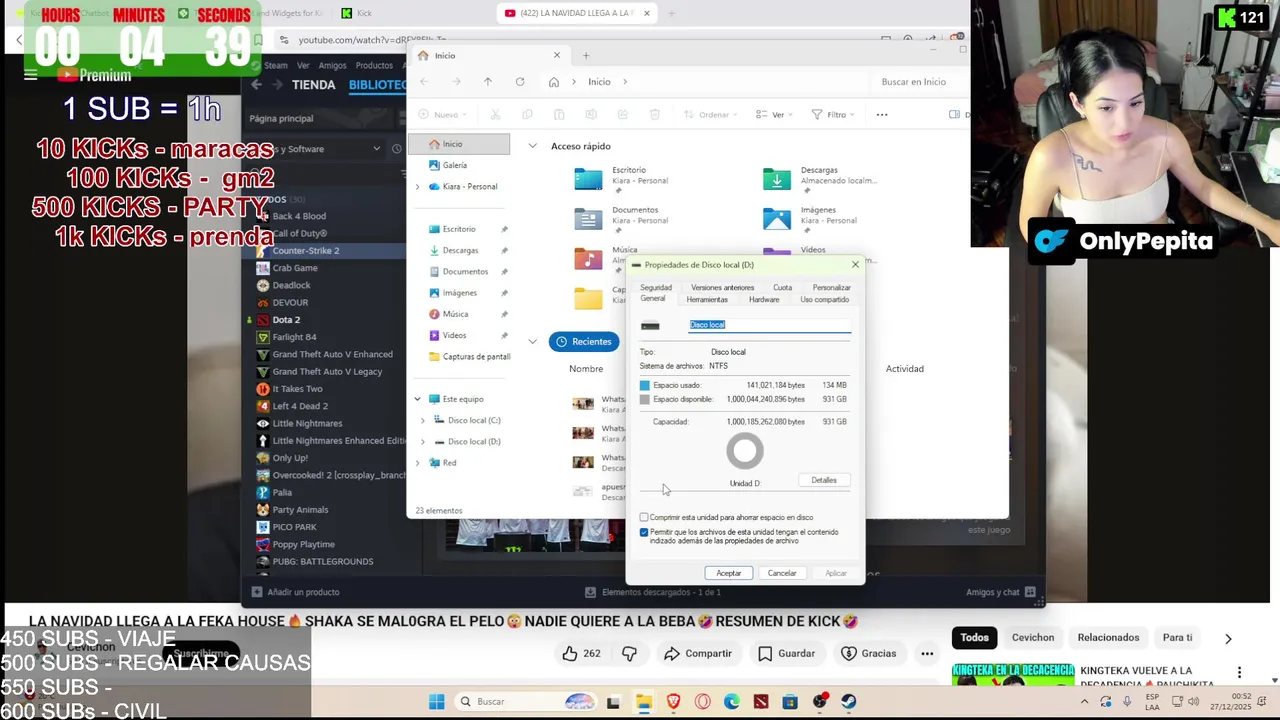Expand Disco local (D:) tree node

click(x=423, y=441)
